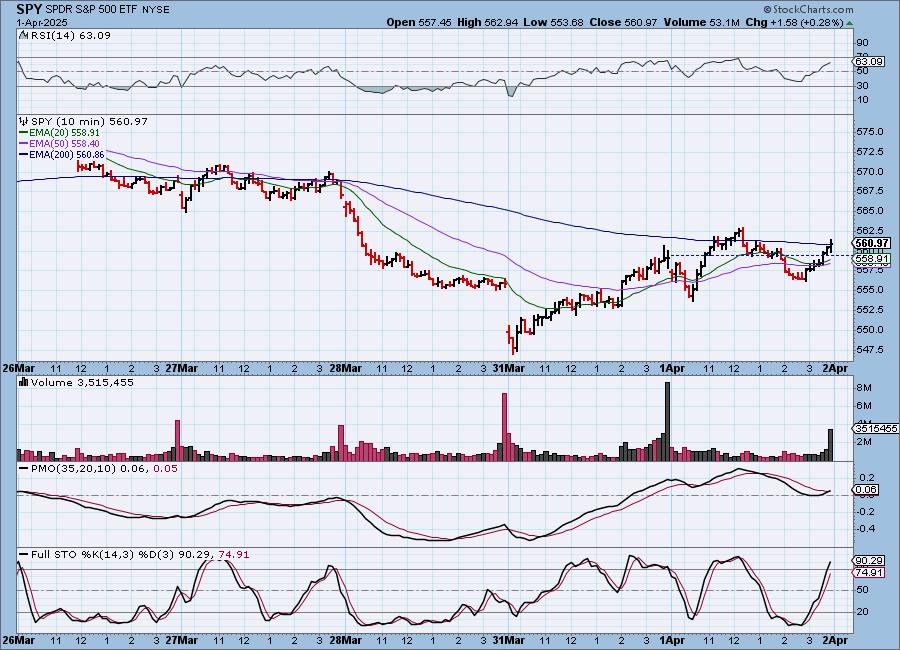Click the 74.91 stochastic %D value tag

coord(868,572)
